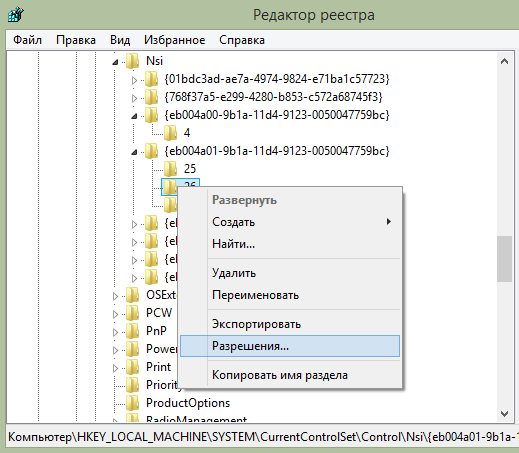519x453 pixels.
Task: Click folder icon of {01bdc3ad-ae7a-4974-9824-e71ba1c57723}
Action: click(151, 79)
